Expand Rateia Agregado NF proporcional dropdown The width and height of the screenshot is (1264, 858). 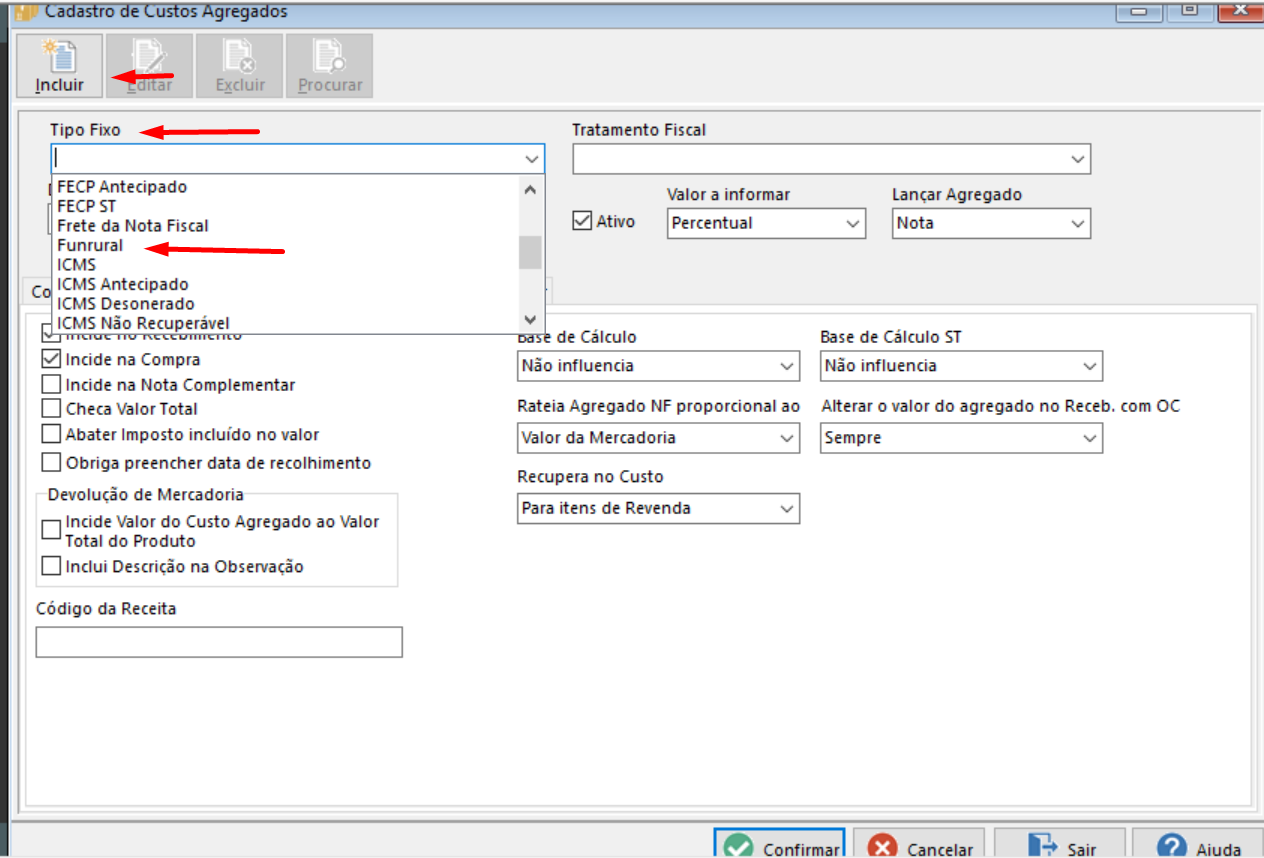[x=787, y=438]
